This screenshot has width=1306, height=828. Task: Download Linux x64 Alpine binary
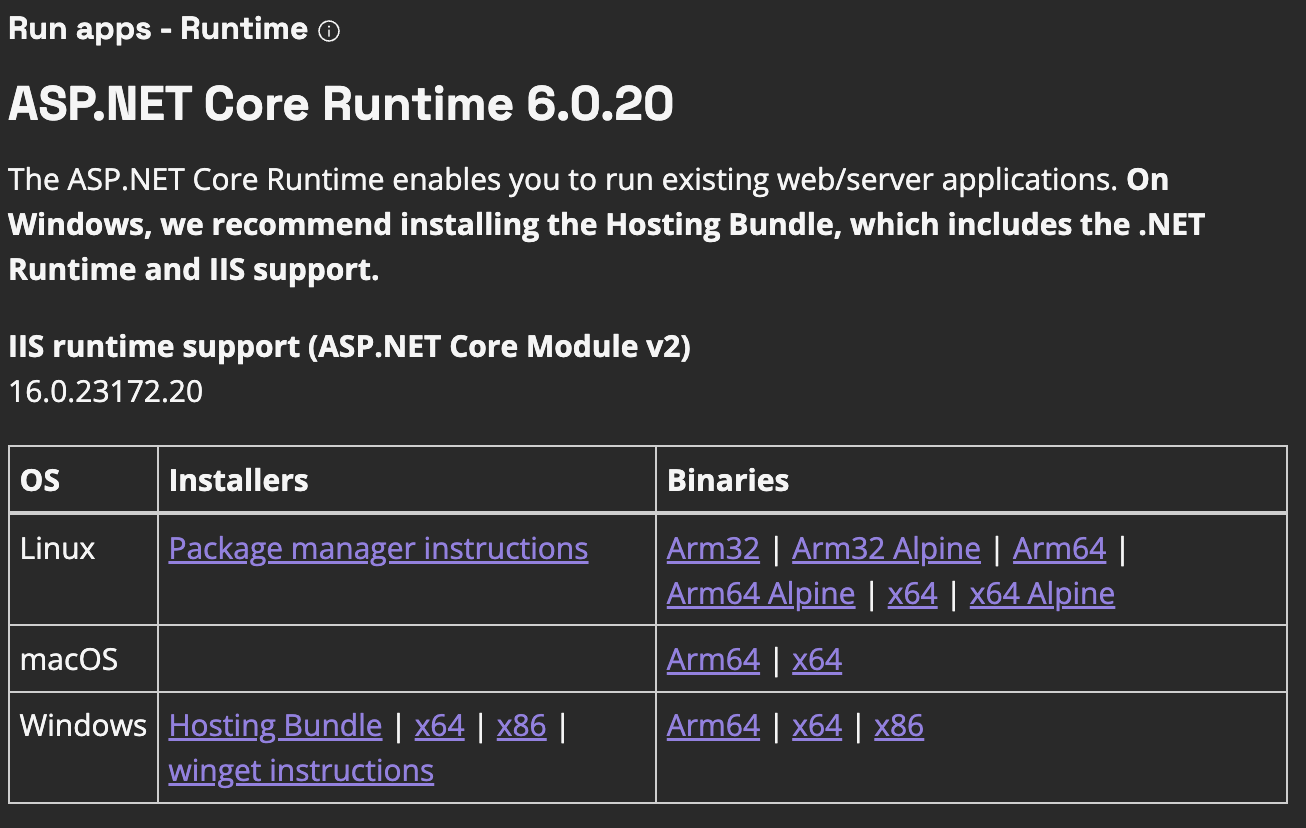point(1042,594)
